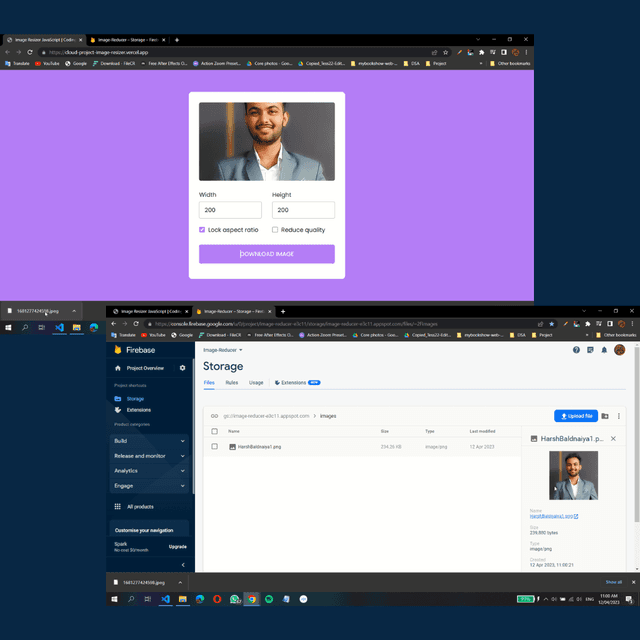Enable the Reduce quality checkbox
Image resolution: width=640 pixels, height=640 pixels.
(x=275, y=230)
